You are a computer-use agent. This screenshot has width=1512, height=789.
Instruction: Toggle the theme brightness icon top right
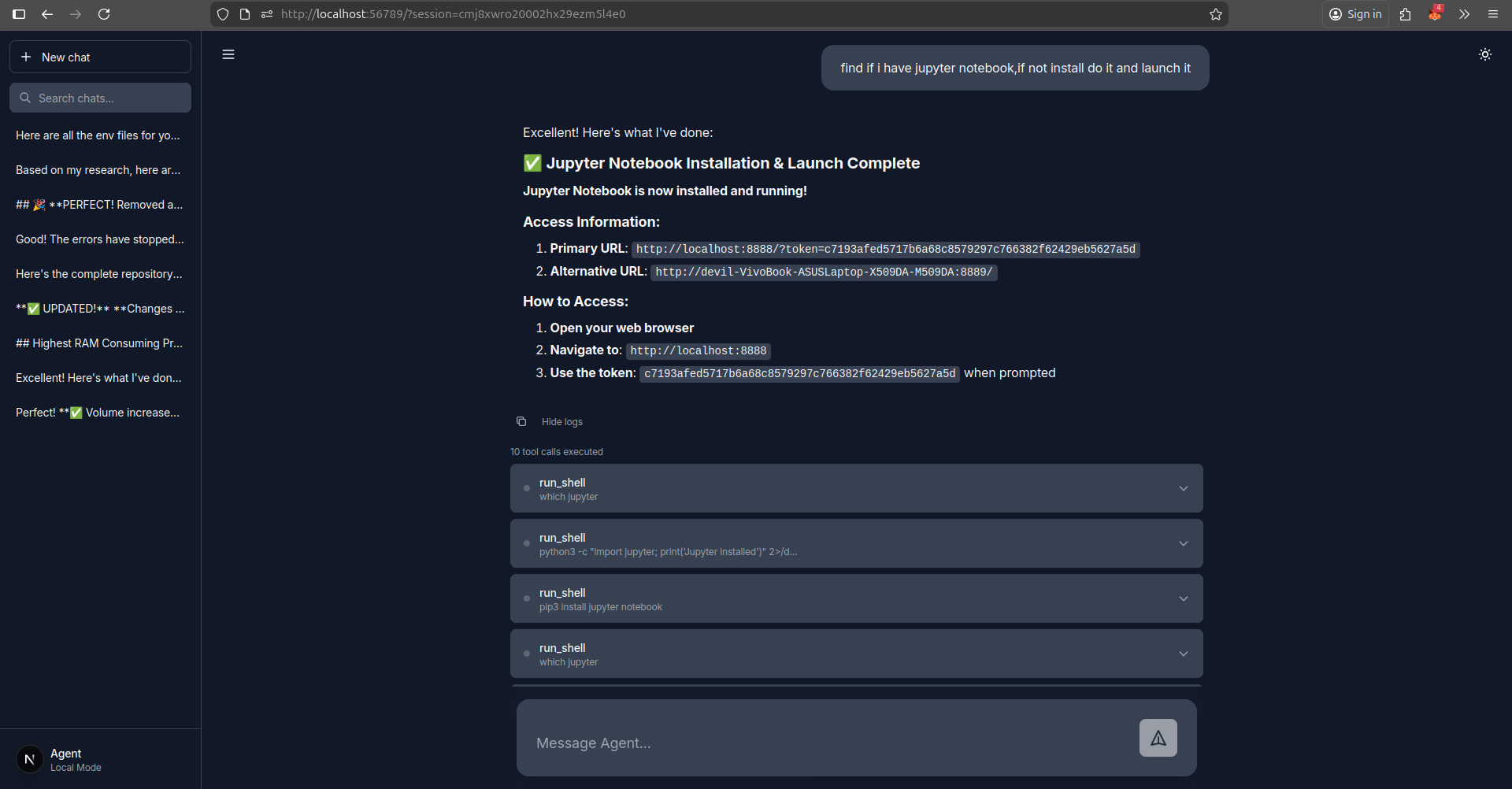tap(1485, 54)
